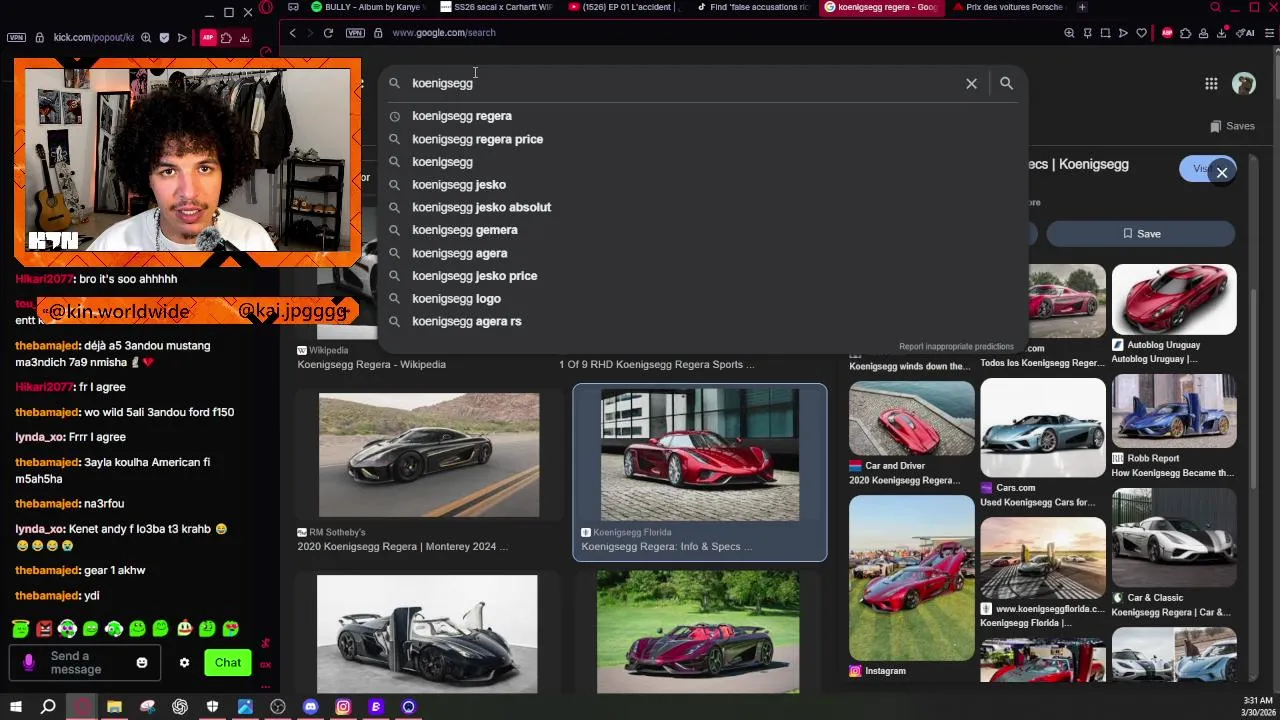Open the RM Sotheby's black Regera thumbnail
The height and width of the screenshot is (720, 1280).
click(x=428, y=455)
